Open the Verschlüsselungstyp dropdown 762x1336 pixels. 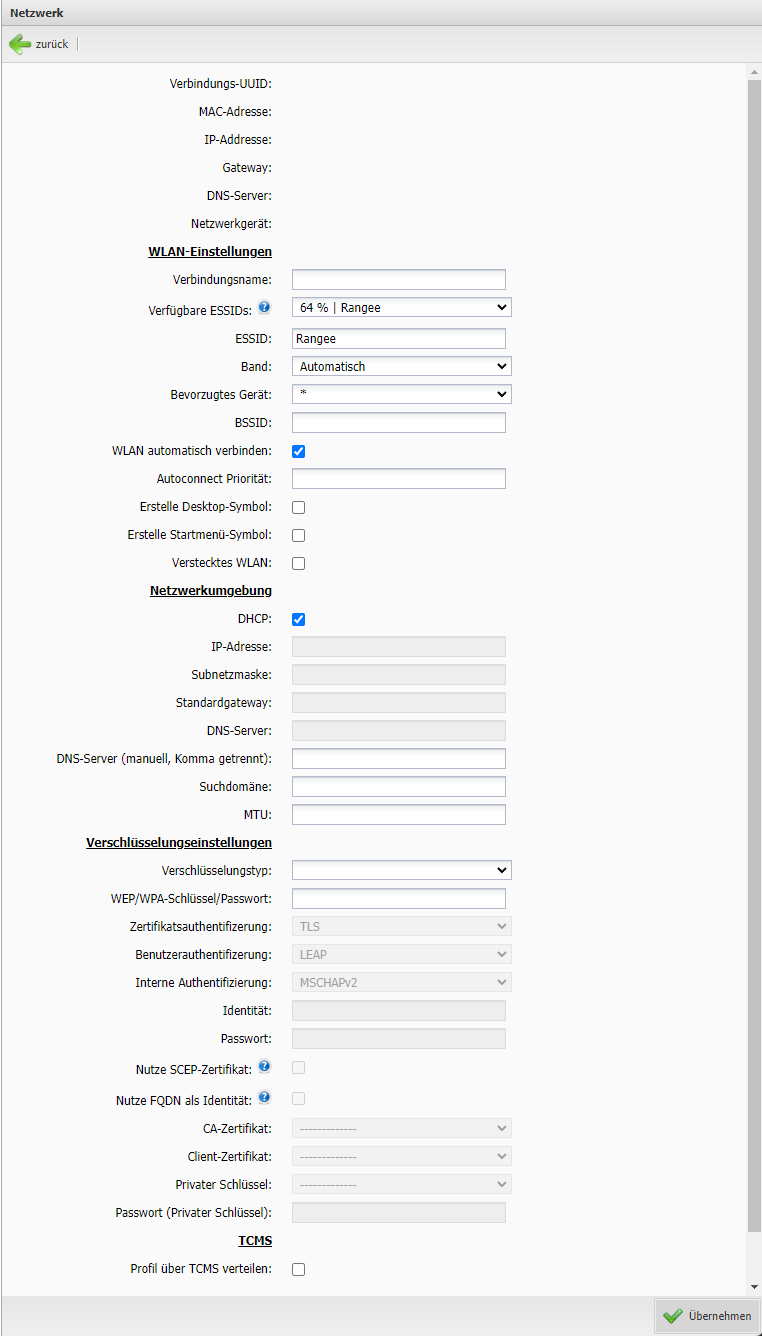[x=401, y=870]
